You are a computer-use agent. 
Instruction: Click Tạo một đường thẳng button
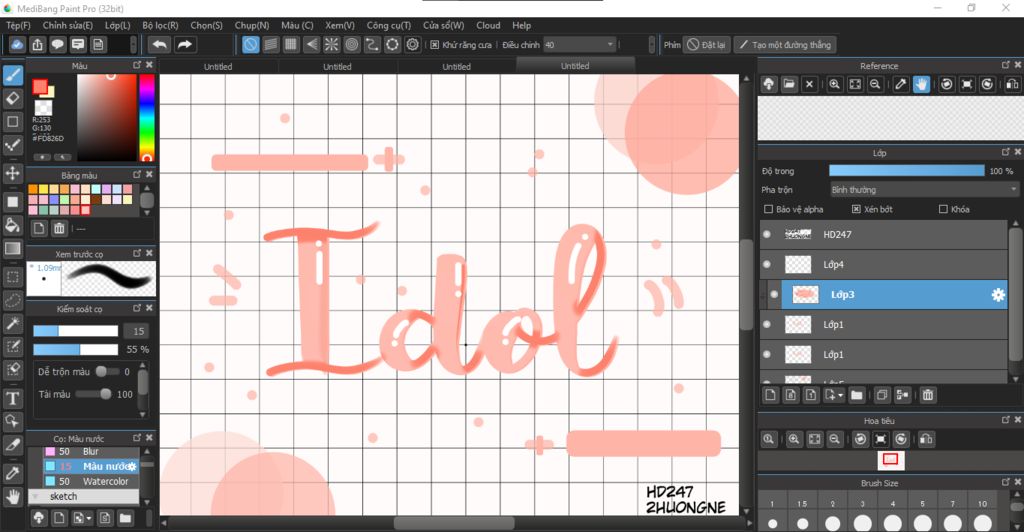click(784, 45)
